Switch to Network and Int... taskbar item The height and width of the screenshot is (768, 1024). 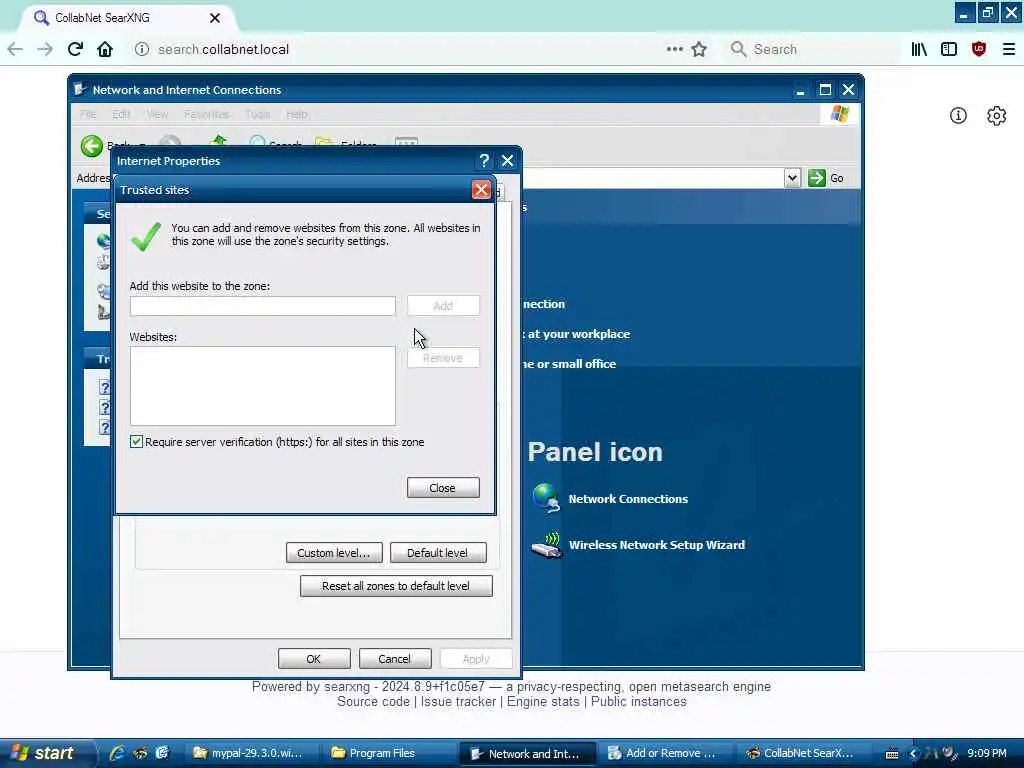click(x=526, y=753)
